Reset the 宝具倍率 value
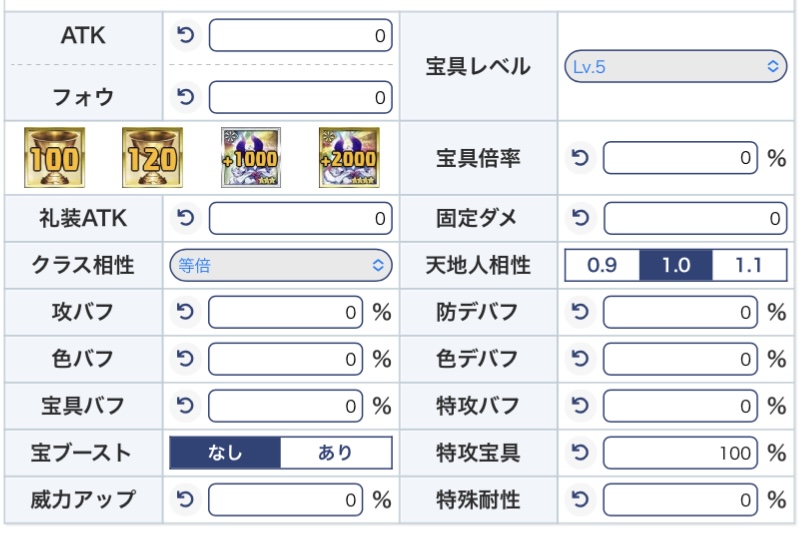 580,157
